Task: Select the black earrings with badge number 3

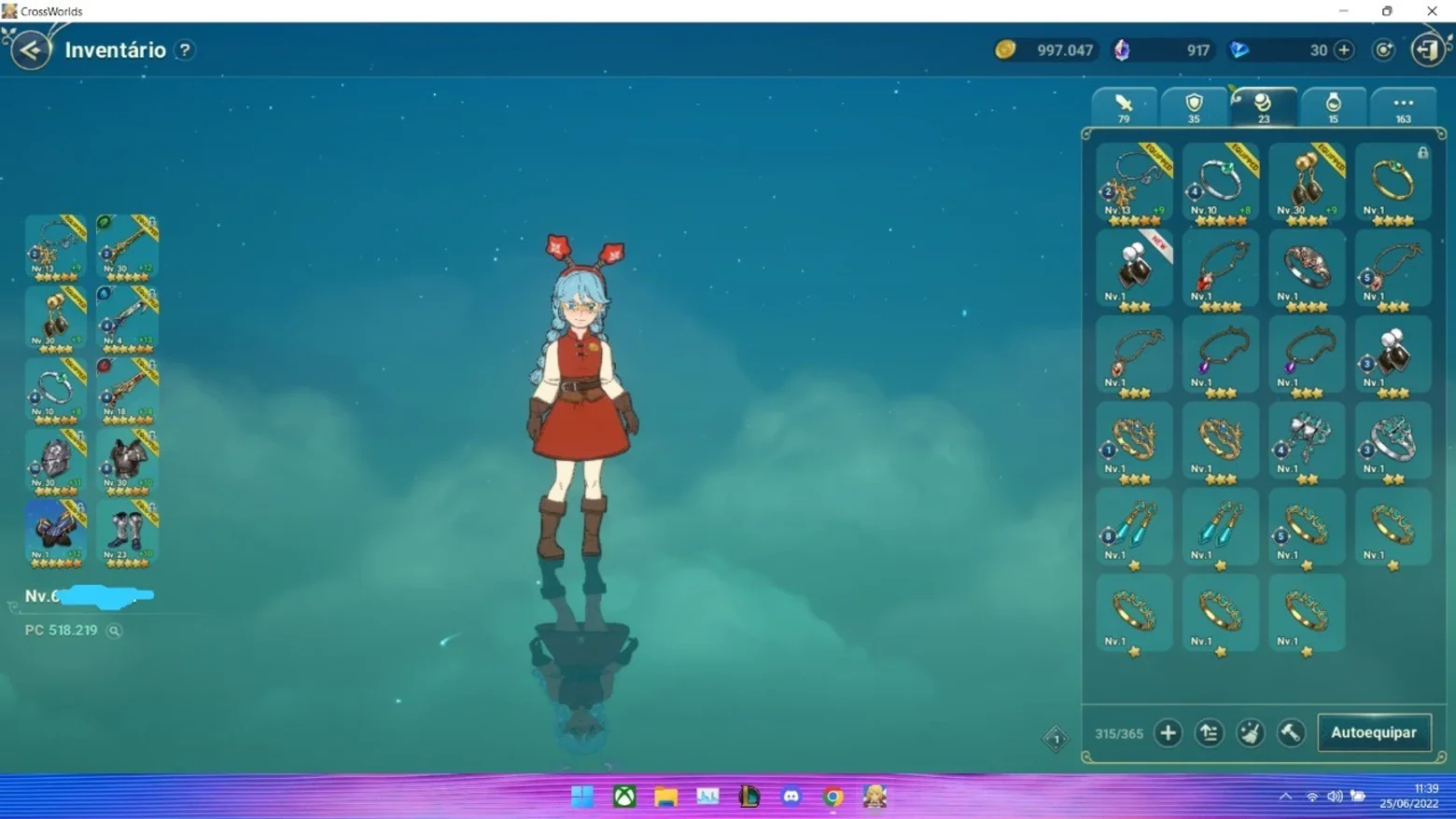Action: point(1393,356)
